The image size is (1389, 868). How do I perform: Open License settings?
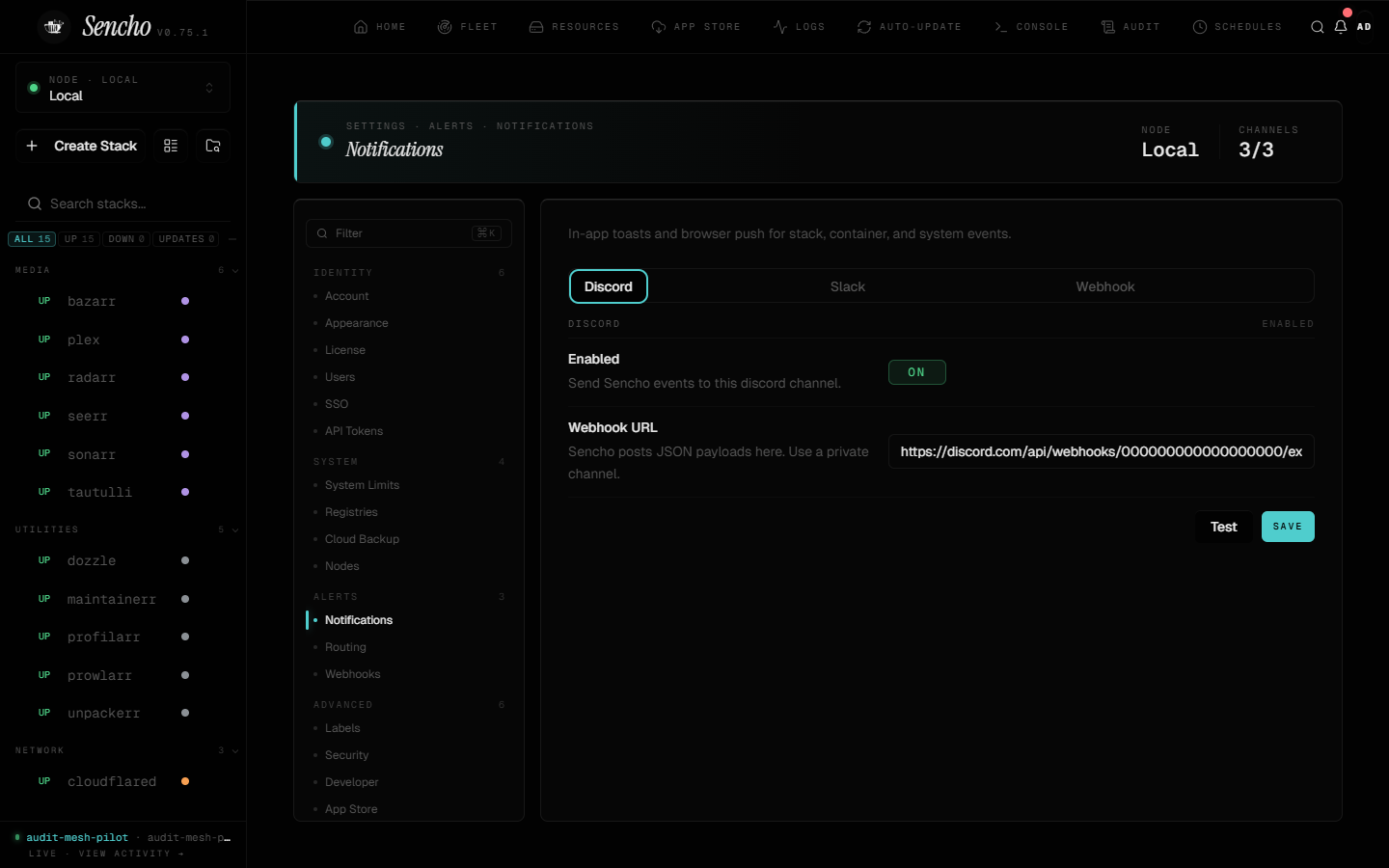click(345, 350)
